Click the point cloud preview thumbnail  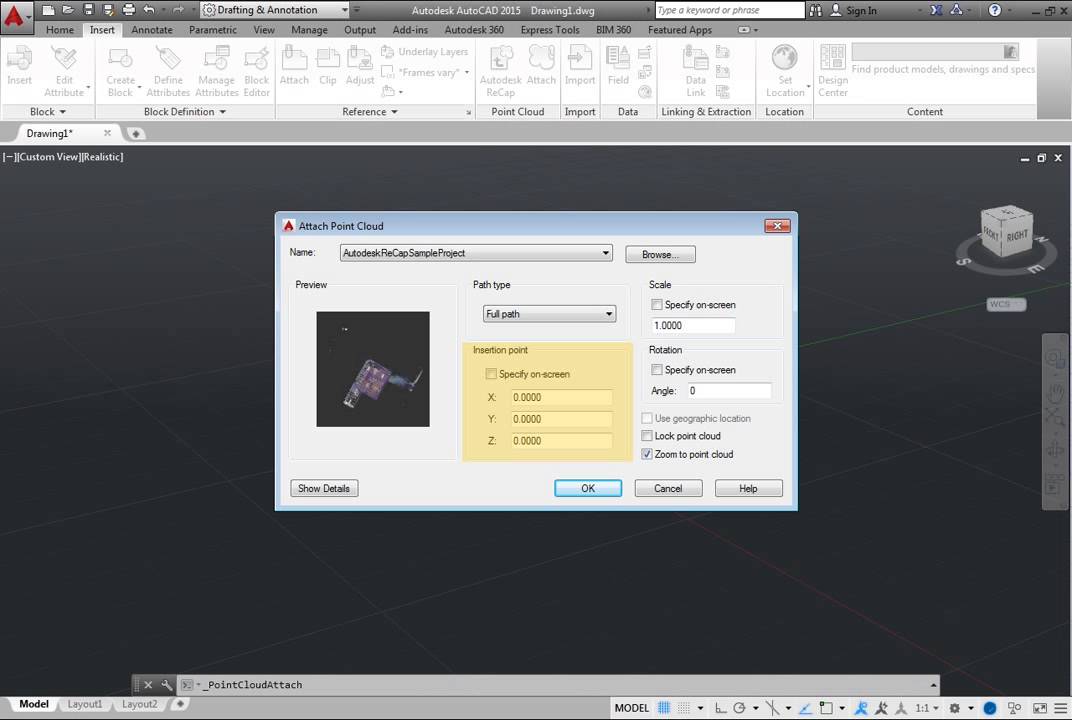373,369
